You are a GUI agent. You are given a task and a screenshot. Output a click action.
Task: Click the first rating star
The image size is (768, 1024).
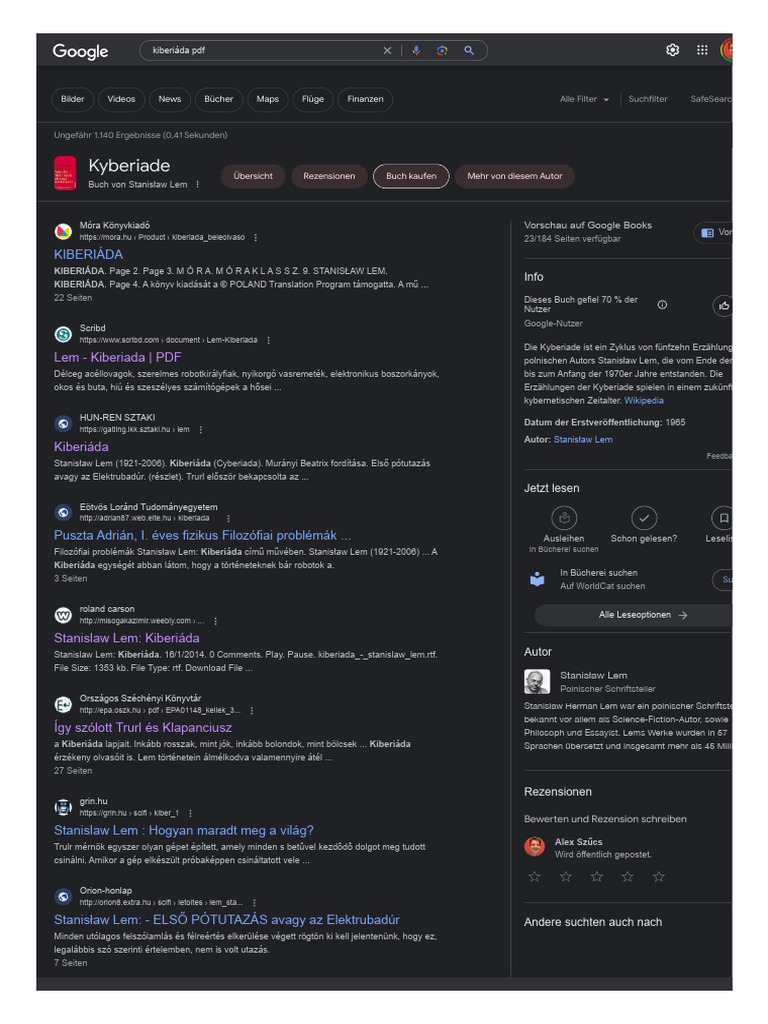(534, 876)
